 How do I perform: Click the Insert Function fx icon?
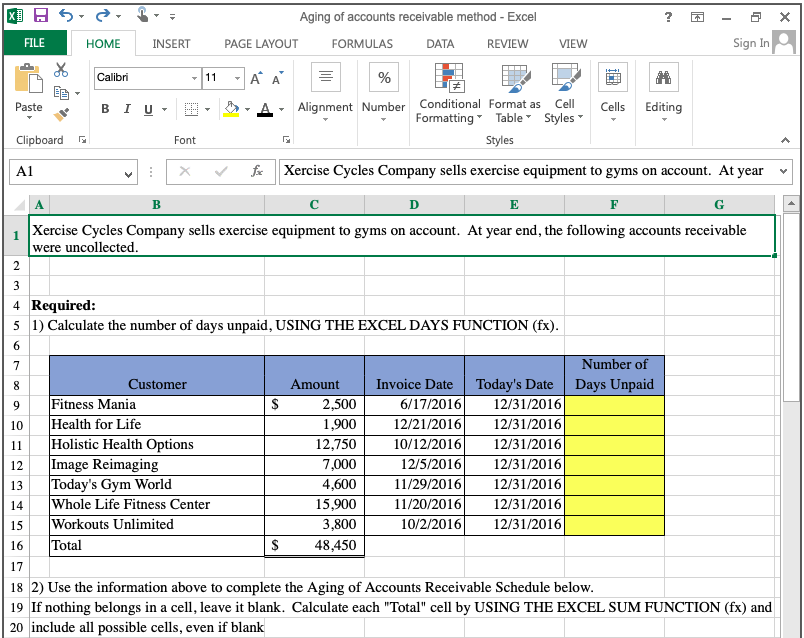point(260,172)
